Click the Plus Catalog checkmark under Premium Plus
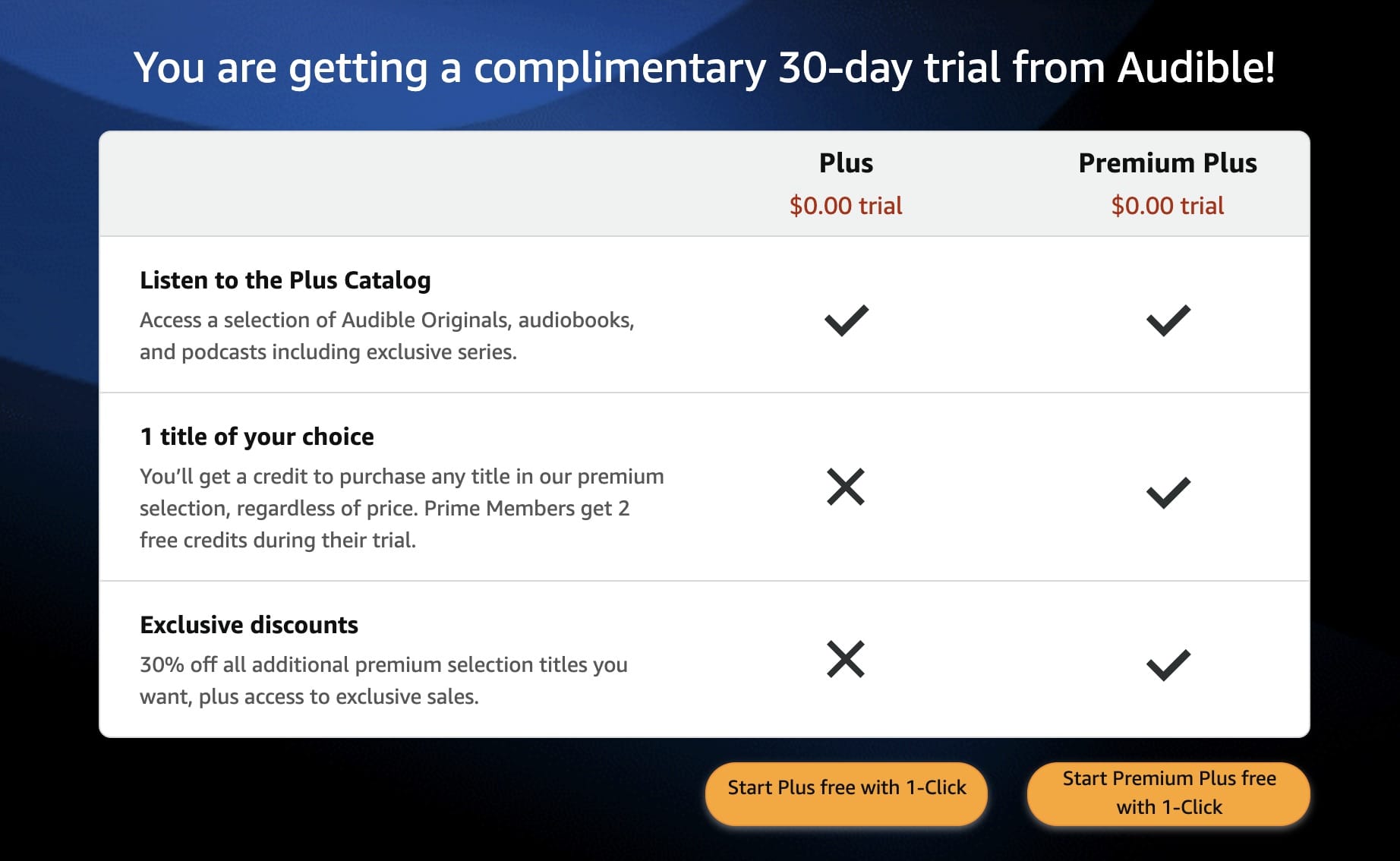 pyautogui.click(x=1167, y=321)
